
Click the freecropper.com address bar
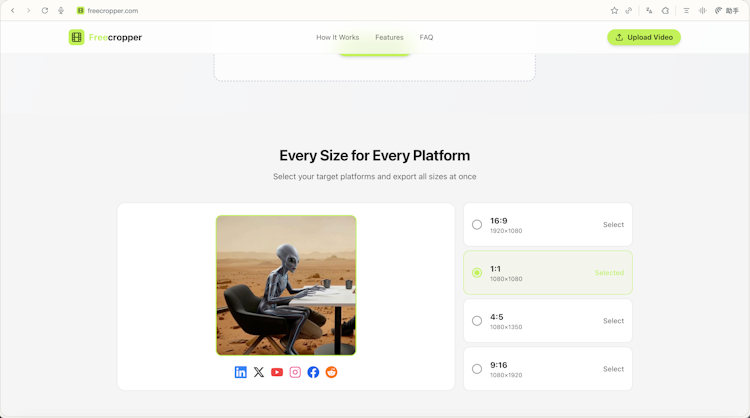coord(112,11)
